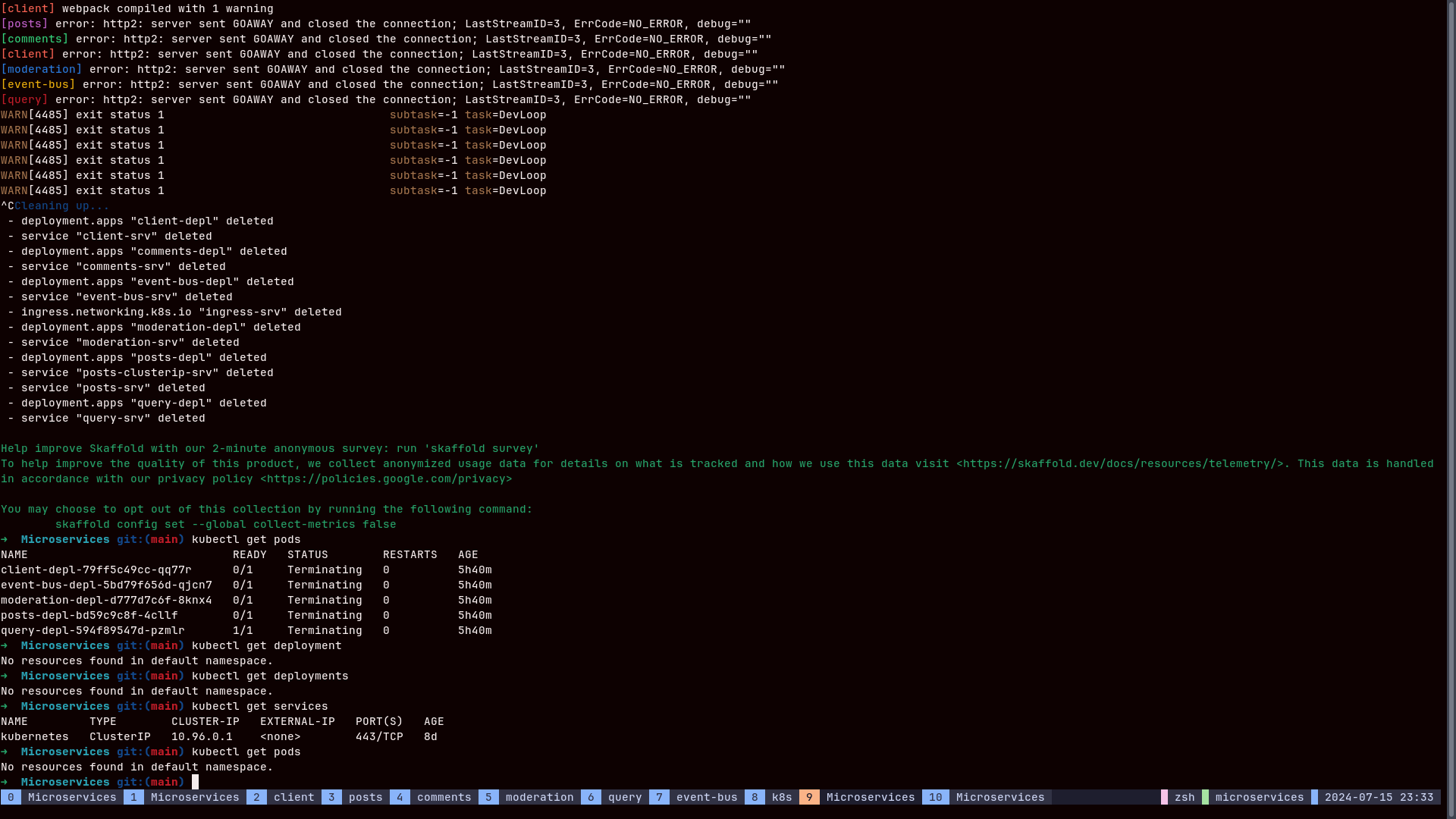Select pod name posts-depl-bd59c9c8f-4cllf

[x=89, y=615]
